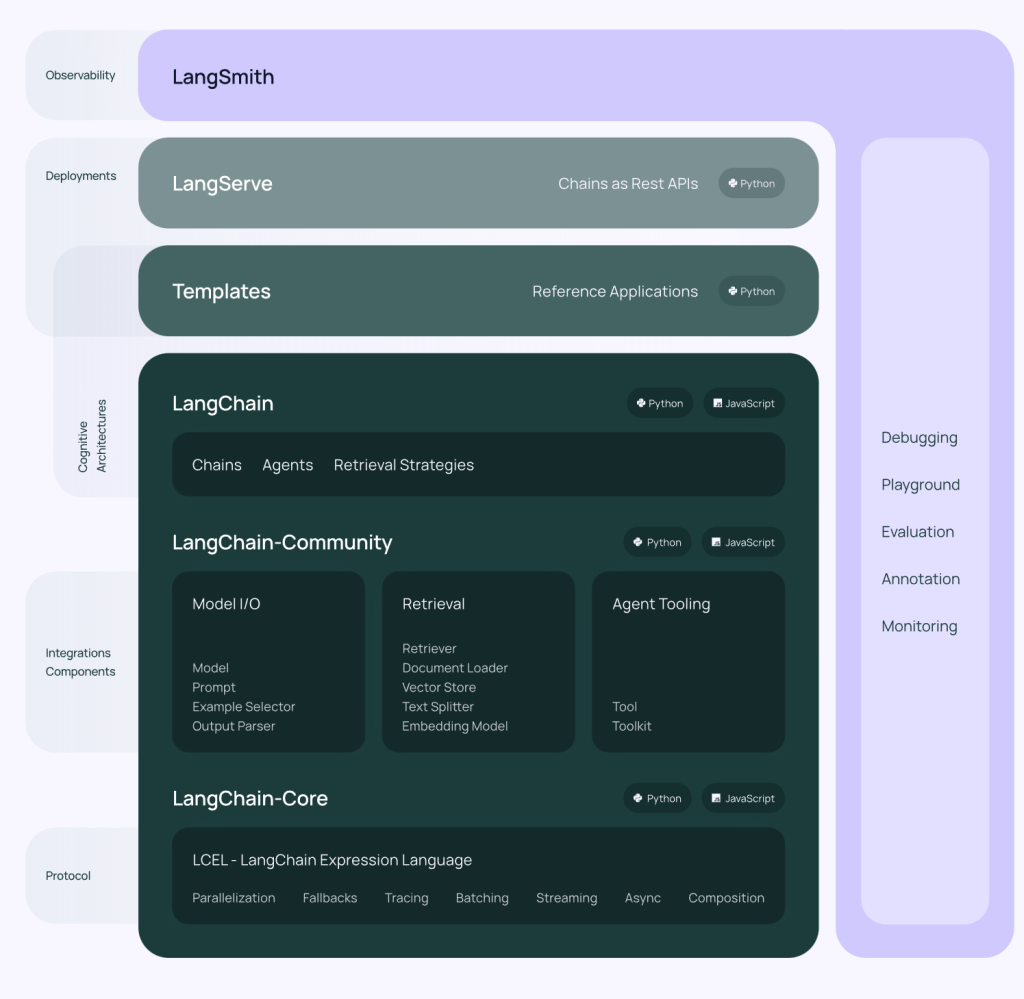Click the Cognitive Architectures vertical label
1024x999 pixels.
(x=92, y=436)
